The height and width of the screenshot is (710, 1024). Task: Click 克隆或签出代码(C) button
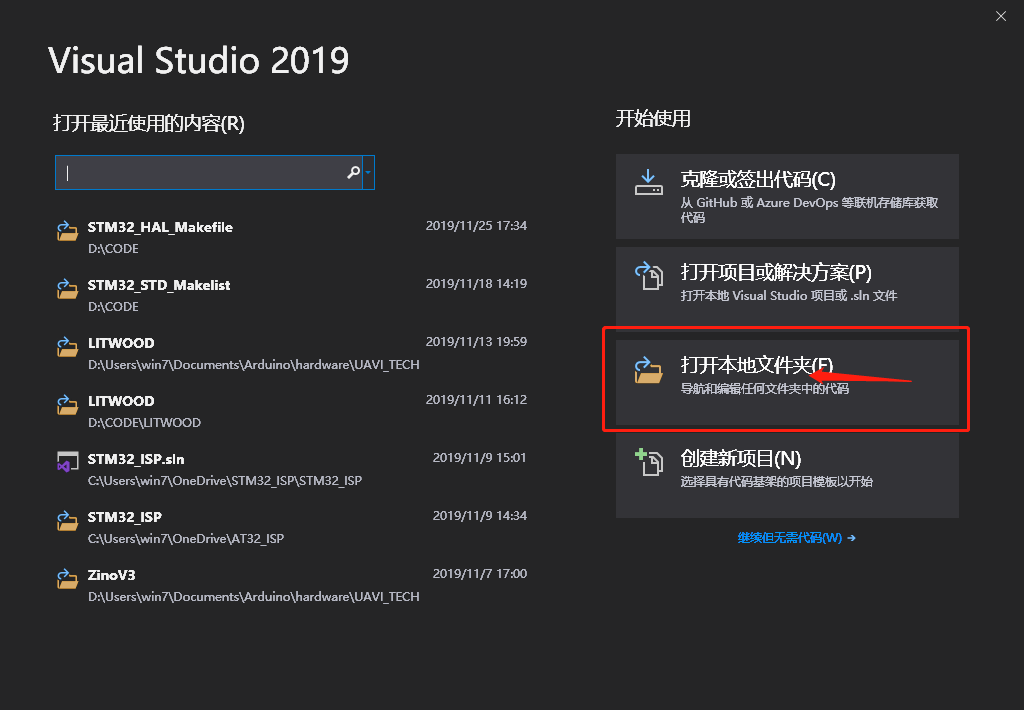pos(787,197)
